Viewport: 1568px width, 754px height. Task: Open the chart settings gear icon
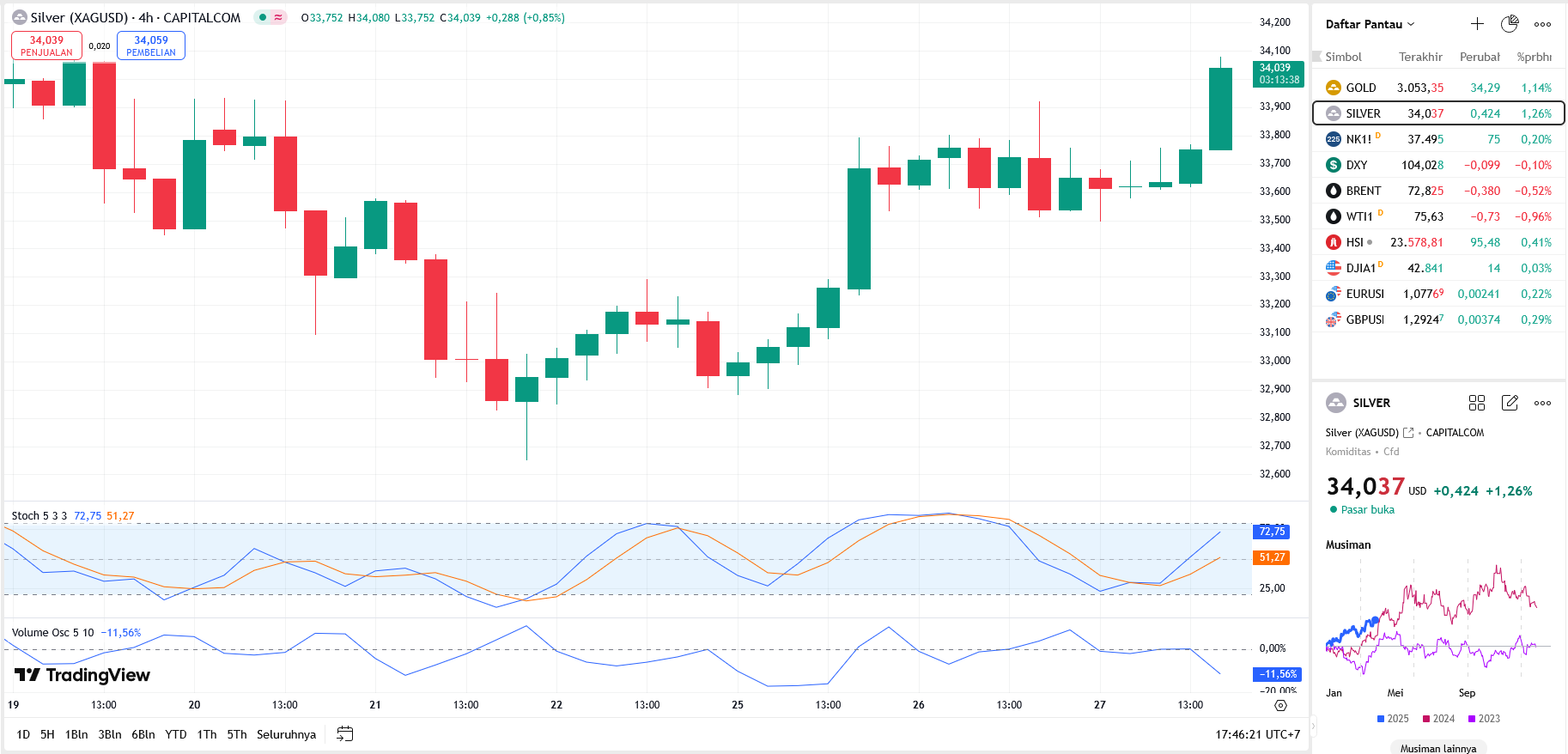pos(1280,705)
